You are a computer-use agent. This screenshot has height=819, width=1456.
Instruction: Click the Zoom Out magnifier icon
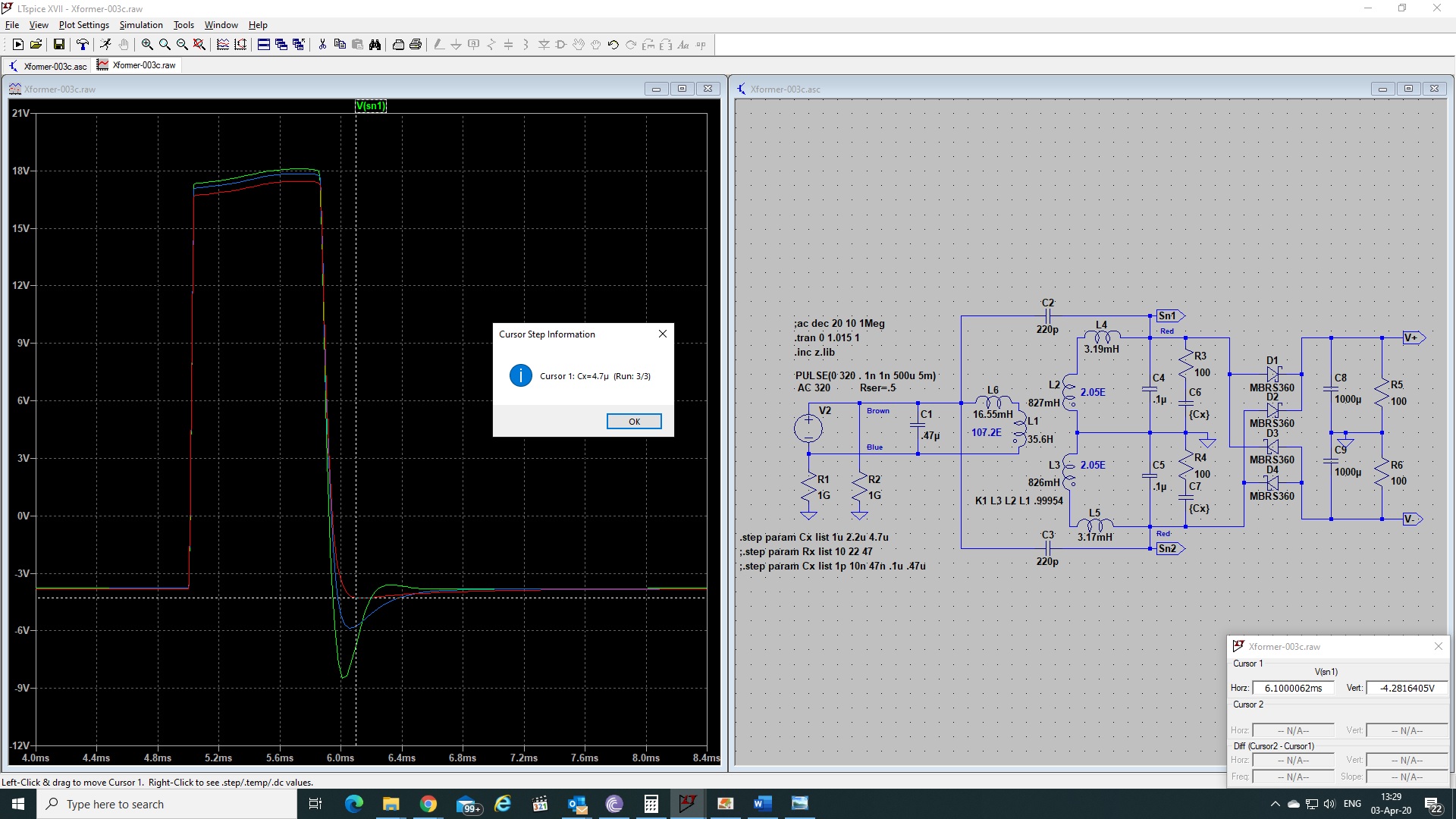(182, 45)
